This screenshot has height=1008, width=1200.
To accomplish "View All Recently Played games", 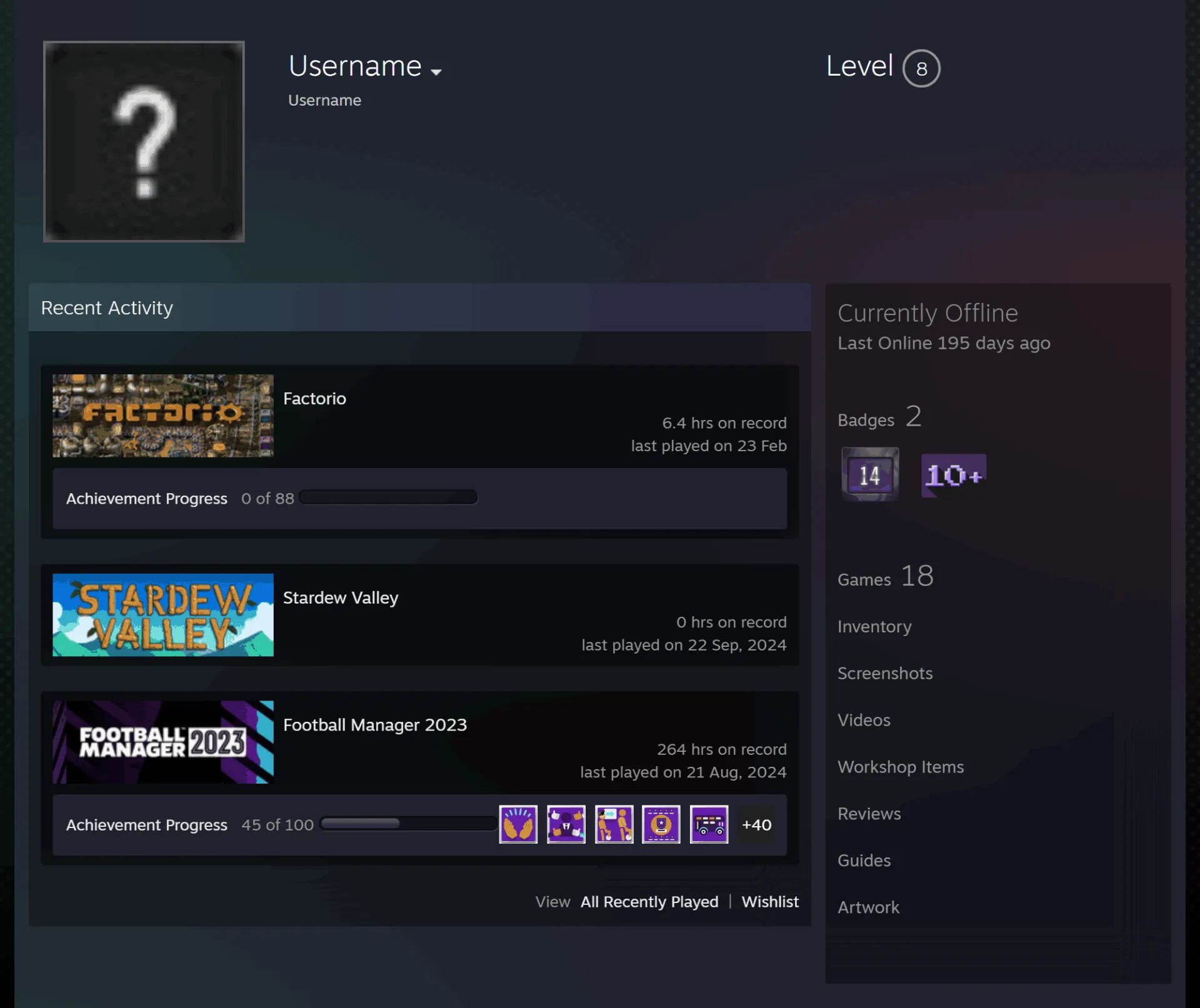I will [649, 902].
